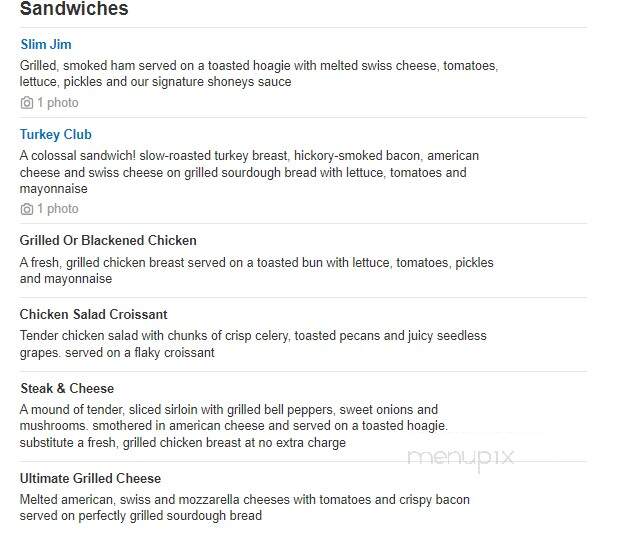Click the camera icon under Turkey Club
Viewport: 640px width, 540px height.
click(27, 209)
